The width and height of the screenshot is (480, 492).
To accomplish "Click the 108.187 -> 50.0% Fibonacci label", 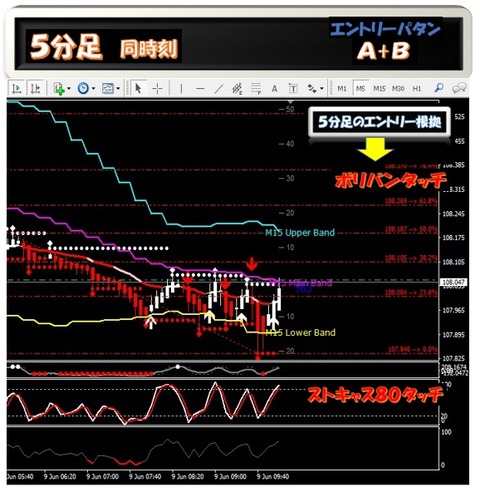I will coord(411,229).
